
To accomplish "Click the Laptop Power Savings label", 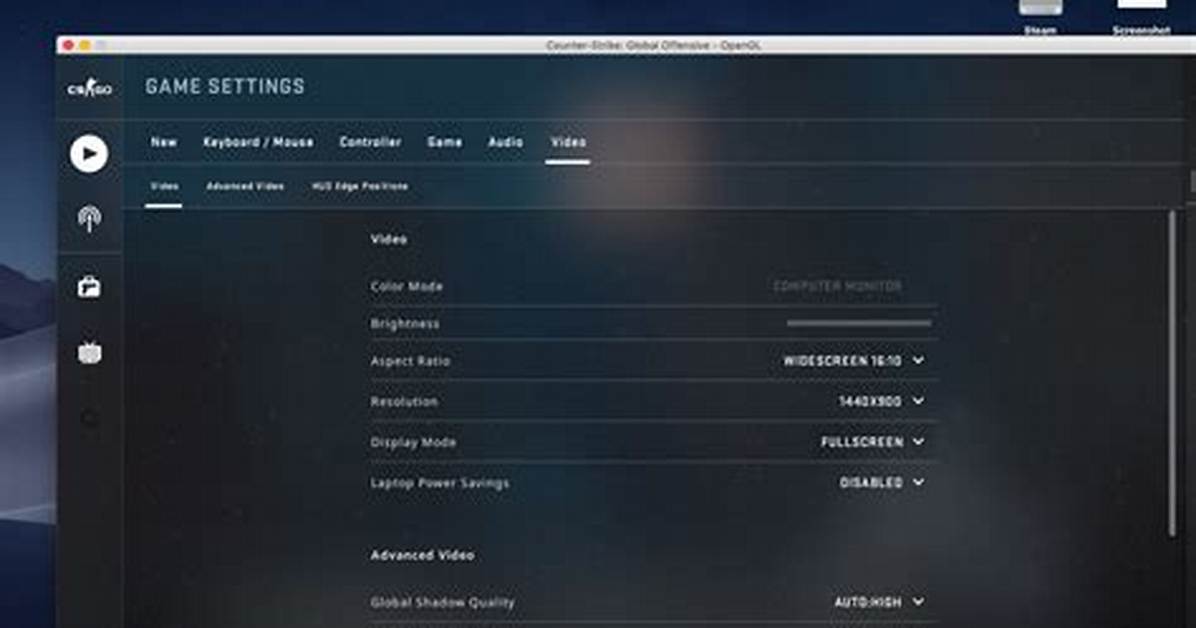I will click(x=439, y=482).
